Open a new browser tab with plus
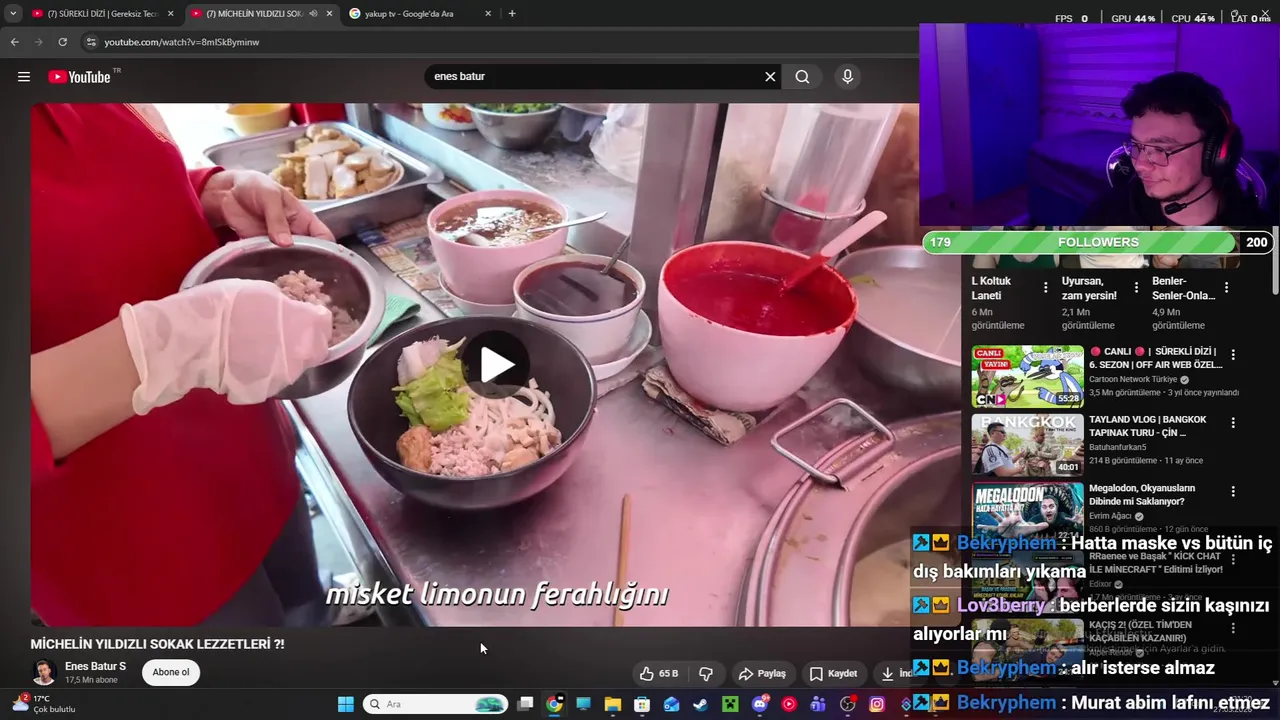The height and width of the screenshot is (720, 1280). [x=512, y=14]
